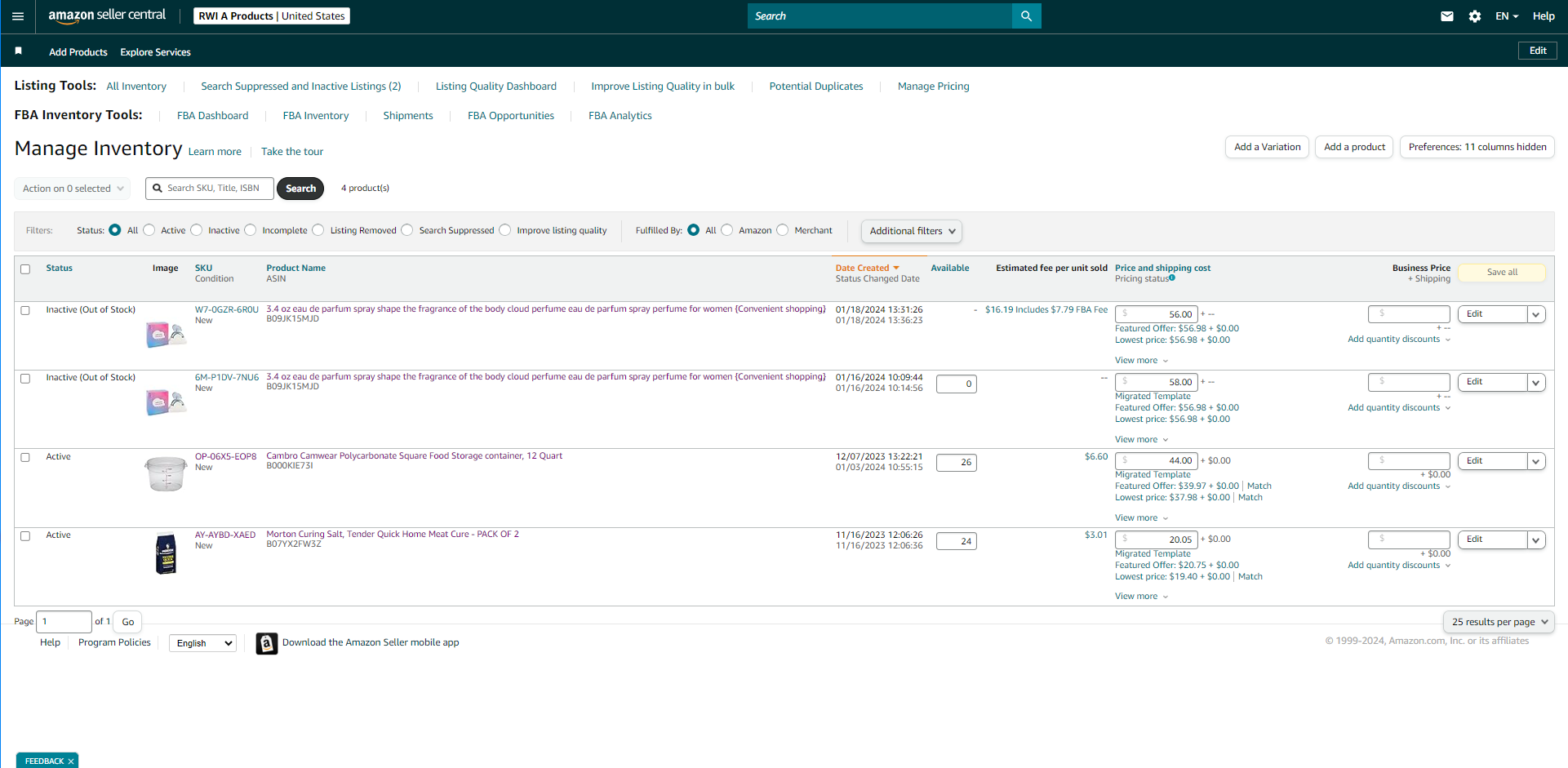Open the hamburger navigation menu
1568x768 pixels.
(18, 16)
